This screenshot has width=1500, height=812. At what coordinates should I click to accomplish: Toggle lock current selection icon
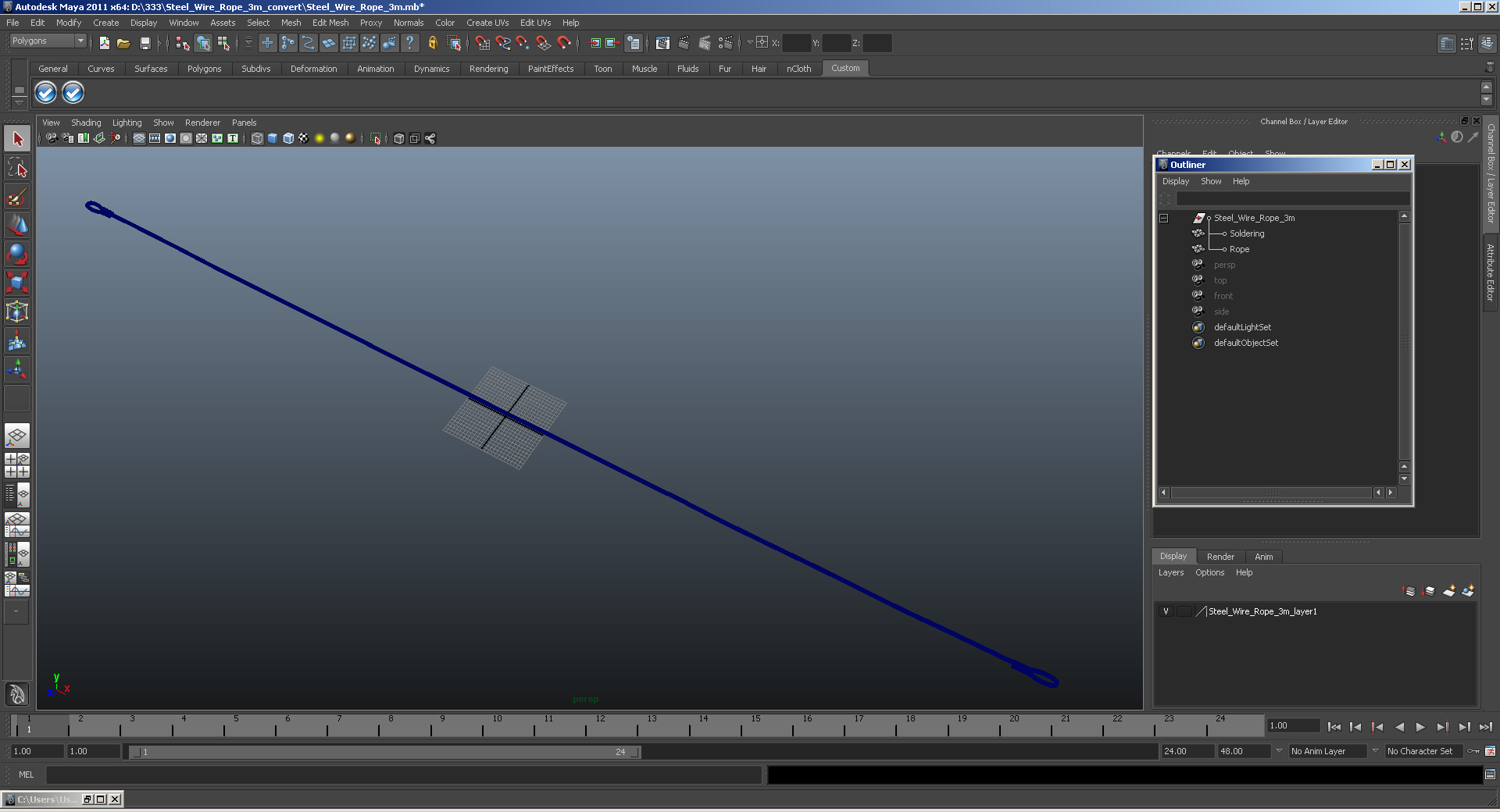point(432,43)
